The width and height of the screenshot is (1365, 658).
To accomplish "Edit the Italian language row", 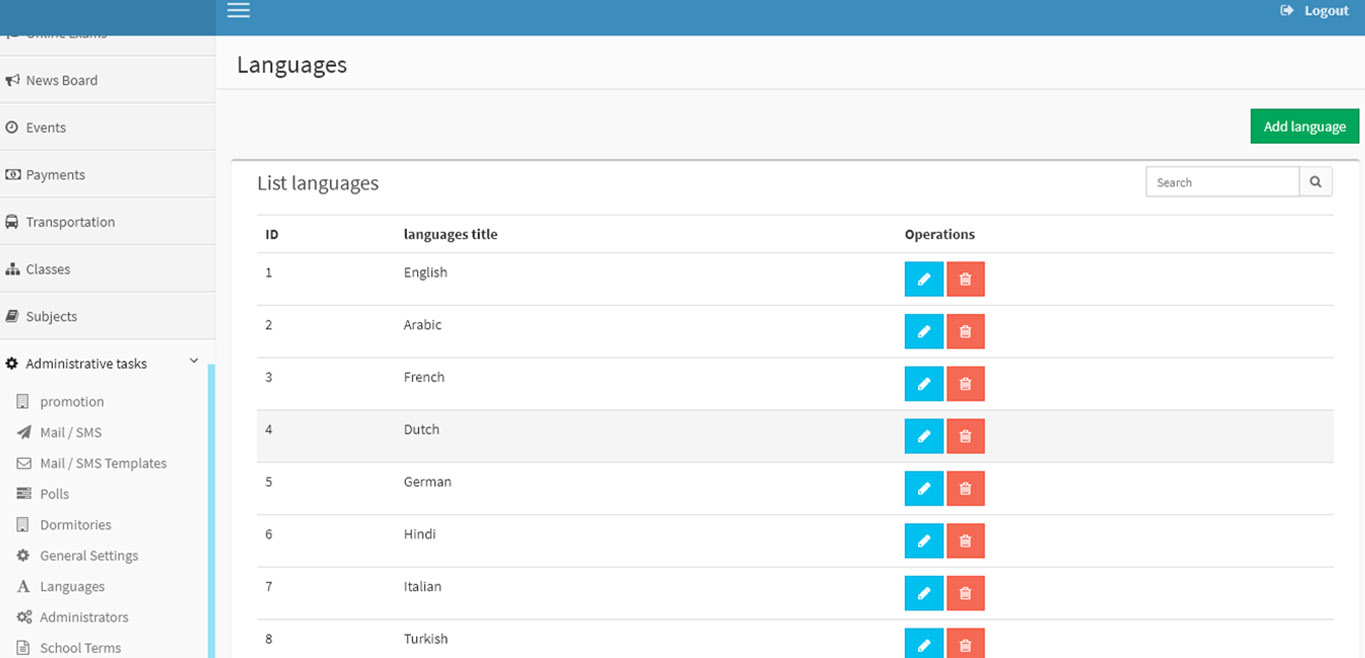I will point(924,593).
